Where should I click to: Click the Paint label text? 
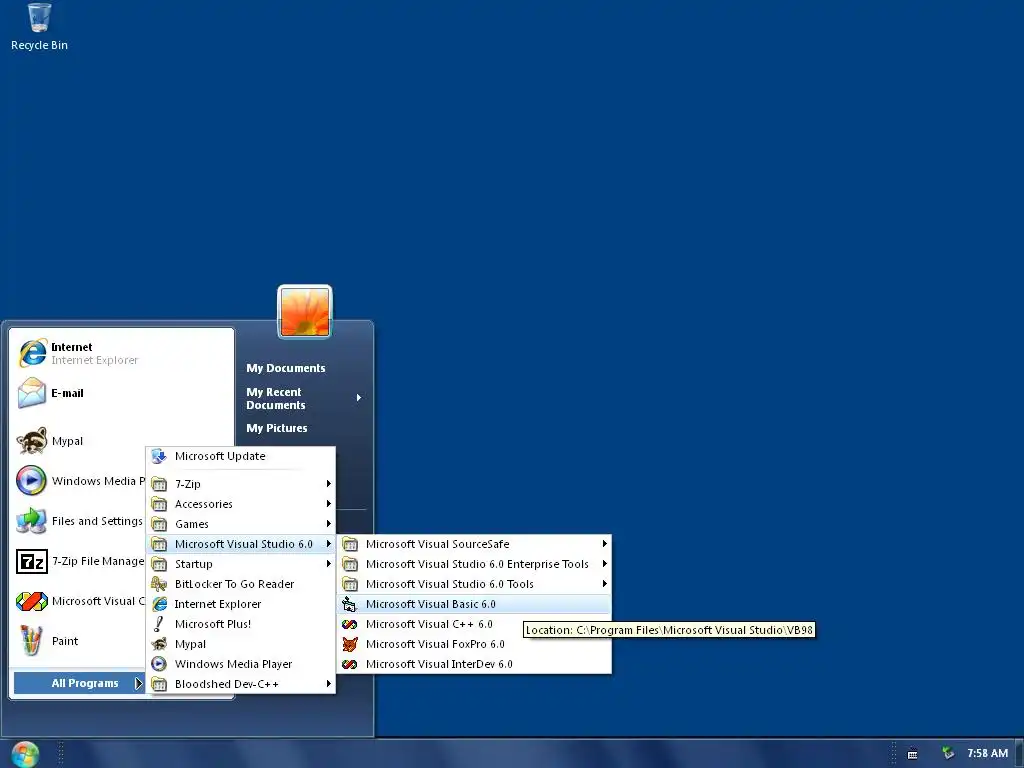pyautogui.click(x=65, y=641)
